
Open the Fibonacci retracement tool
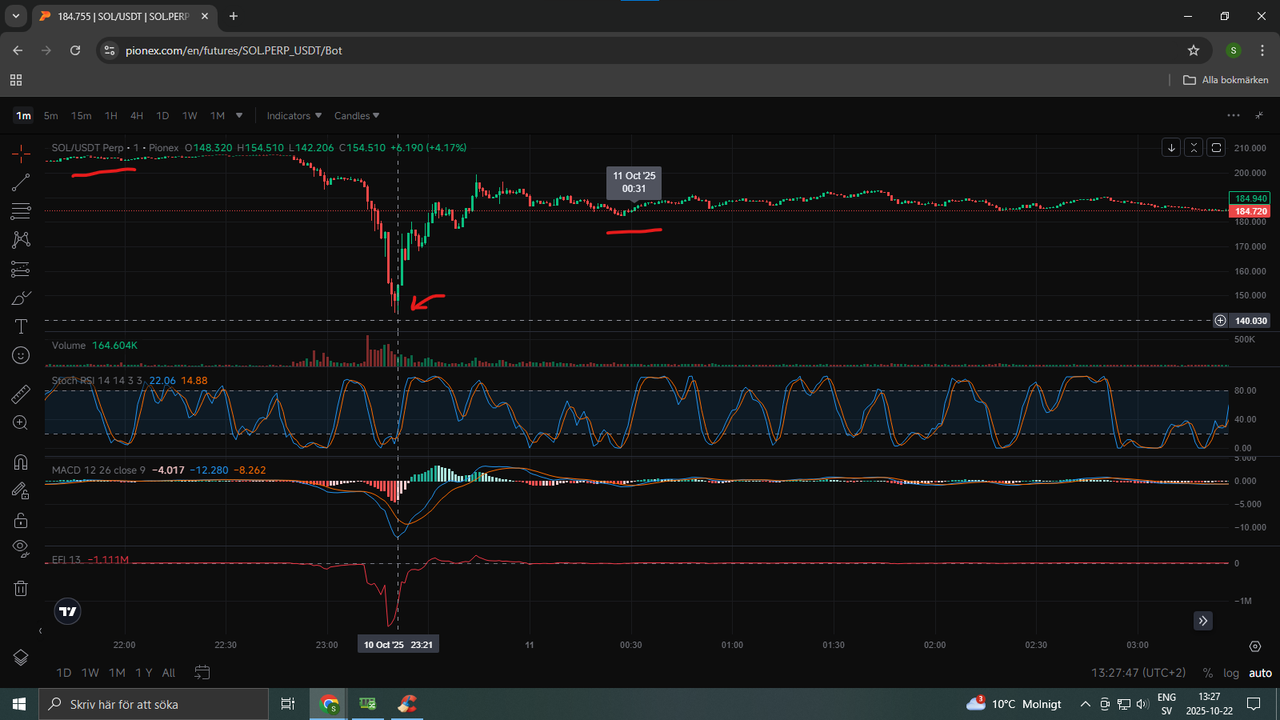click(20, 211)
